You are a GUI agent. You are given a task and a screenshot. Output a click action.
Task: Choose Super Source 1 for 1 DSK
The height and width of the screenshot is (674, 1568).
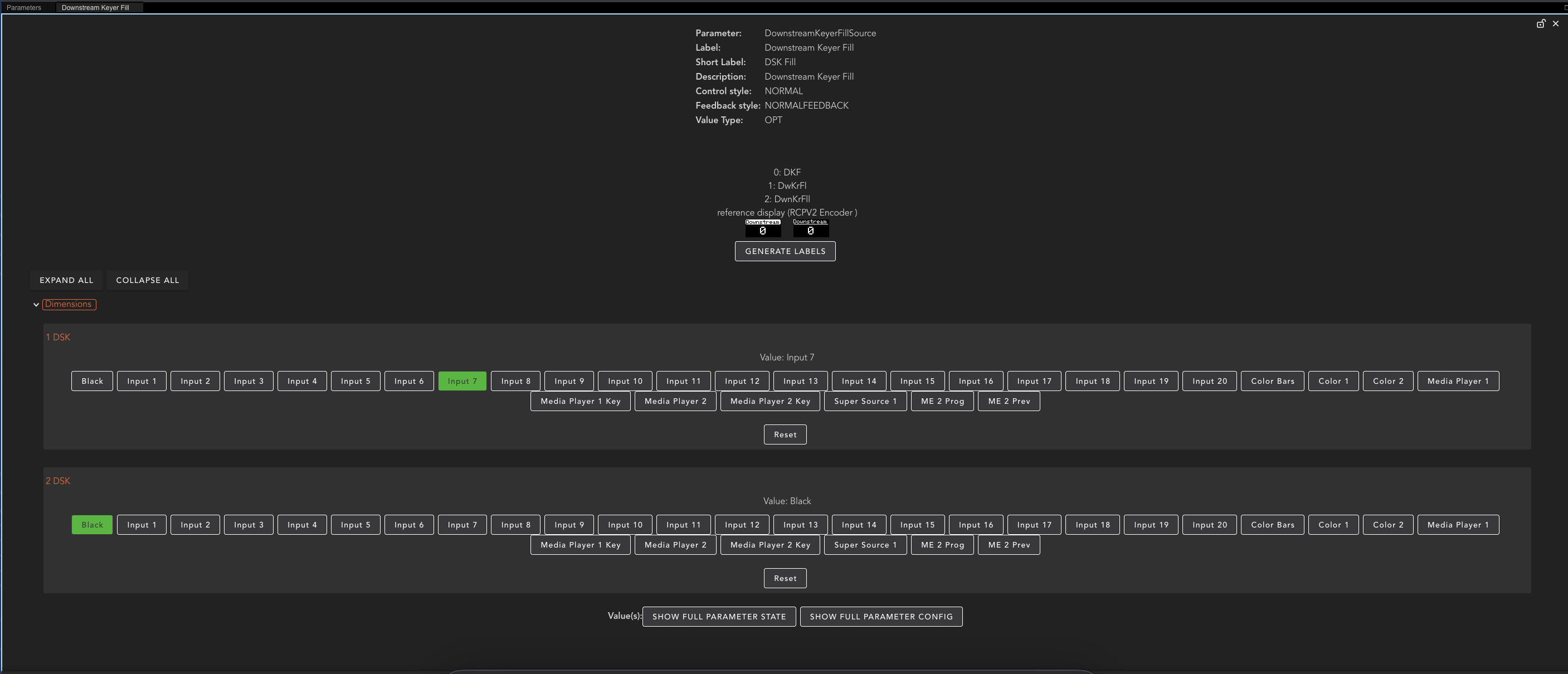click(865, 401)
